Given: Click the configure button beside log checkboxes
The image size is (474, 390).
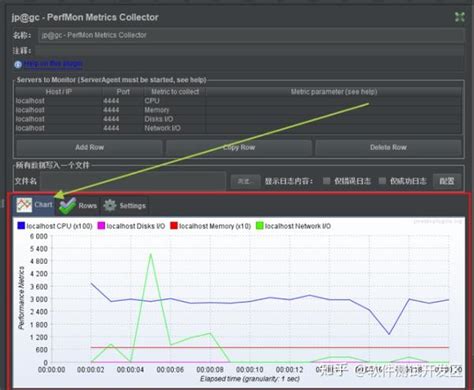Looking at the screenshot, I should click(x=447, y=181).
